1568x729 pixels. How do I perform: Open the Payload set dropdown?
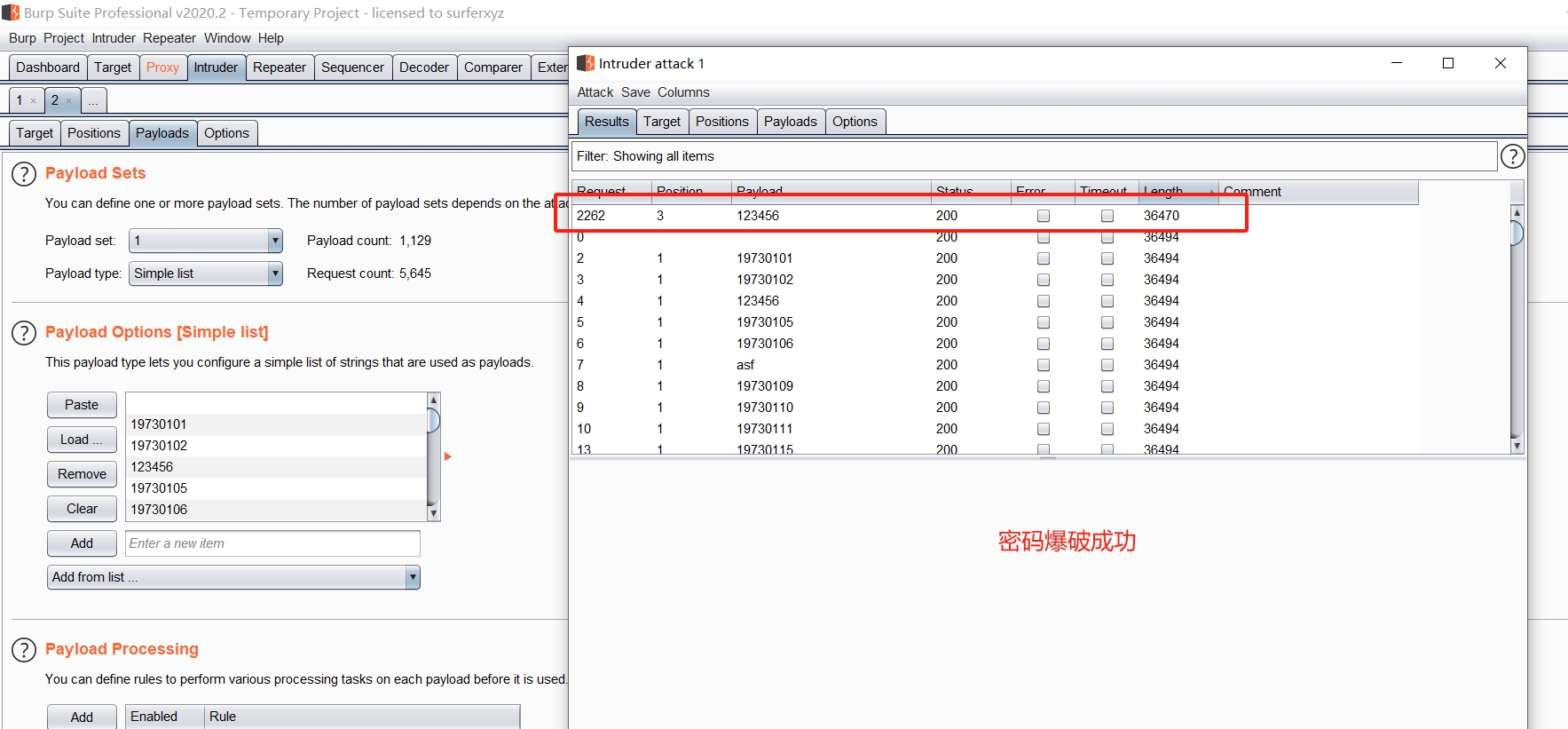click(206, 241)
